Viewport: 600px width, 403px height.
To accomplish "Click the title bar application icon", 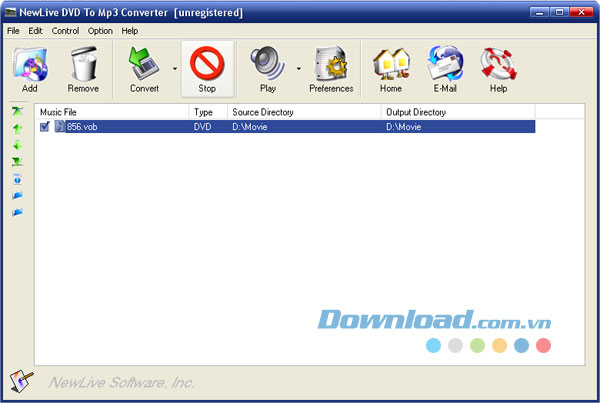I will pyautogui.click(x=10, y=13).
